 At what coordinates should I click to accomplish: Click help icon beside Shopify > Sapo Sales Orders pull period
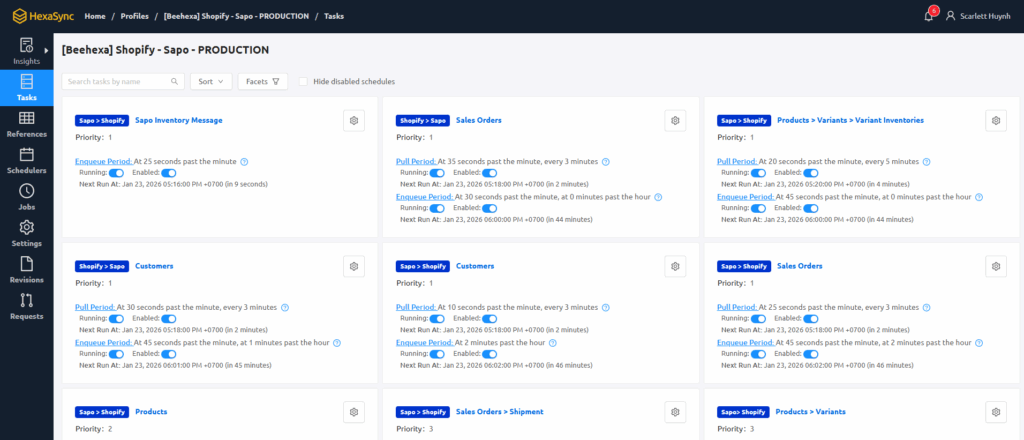pyautogui.click(x=605, y=162)
